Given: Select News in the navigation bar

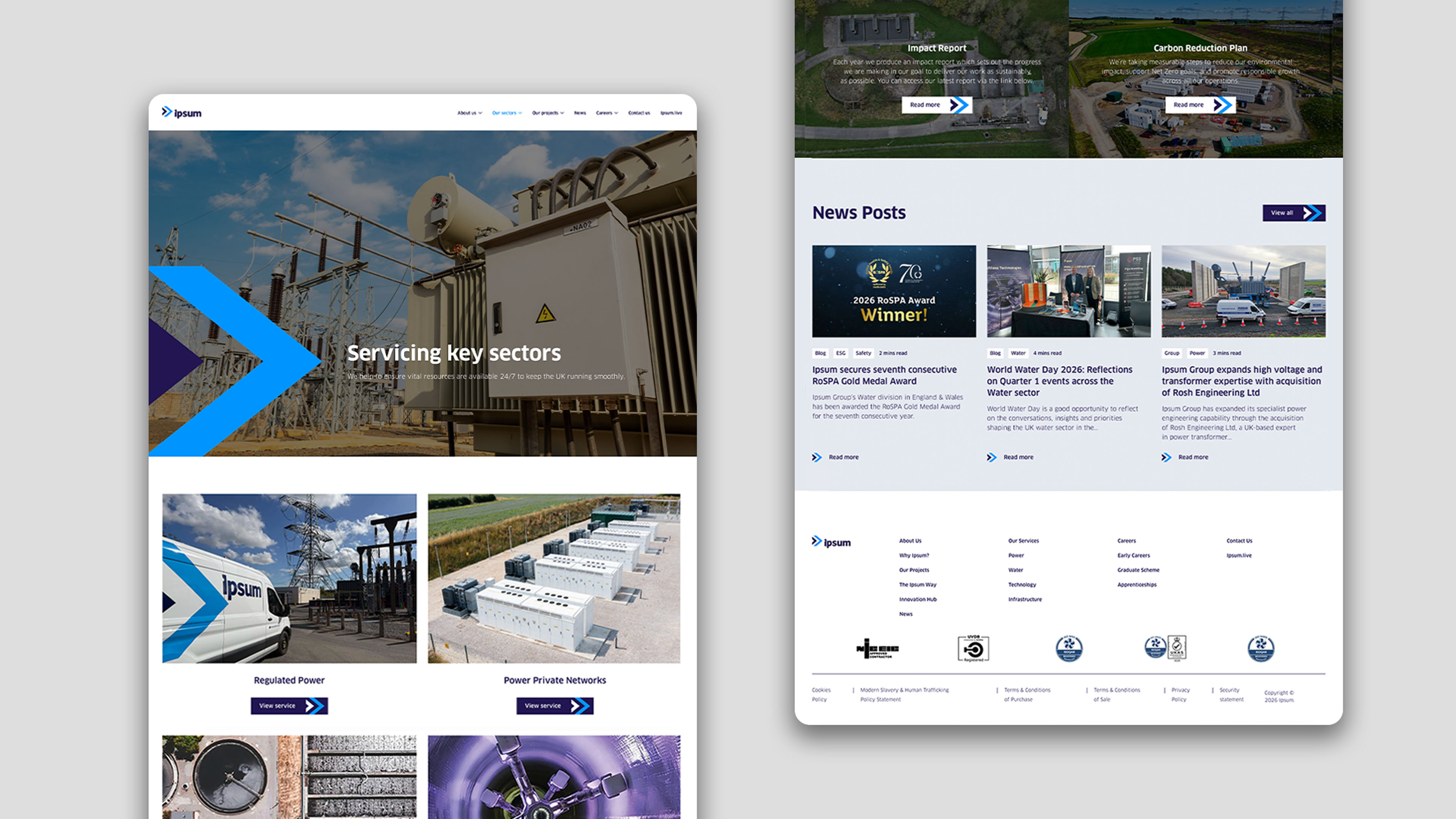Looking at the screenshot, I should click(580, 113).
